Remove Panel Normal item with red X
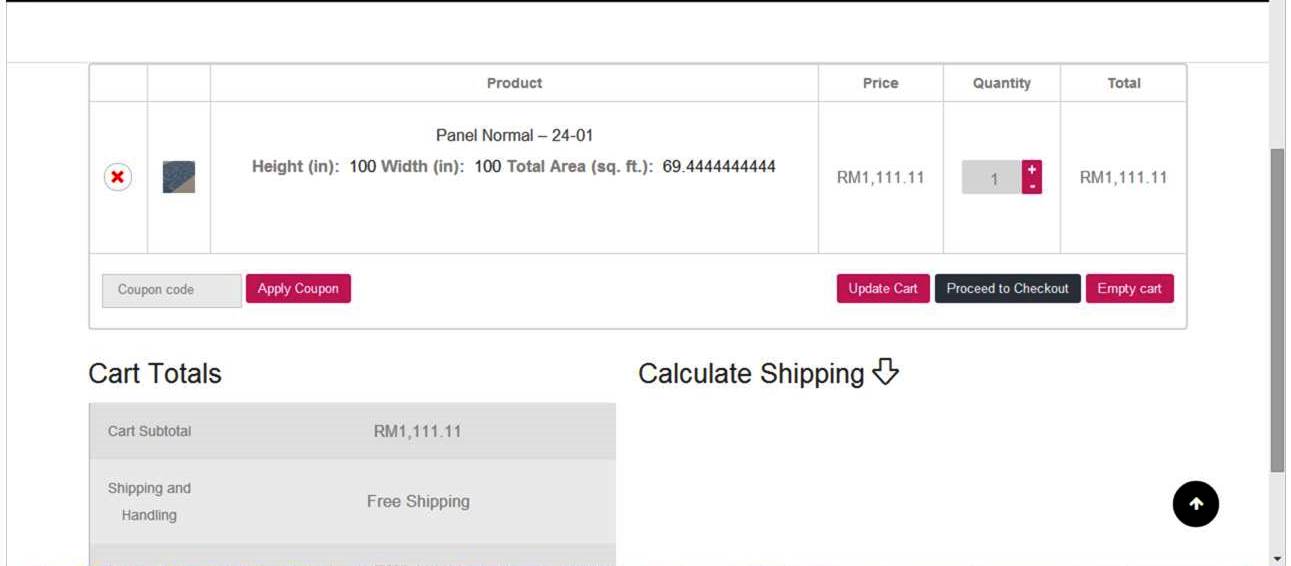The height and width of the screenshot is (566, 1291). pyautogui.click(x=118, y=177)
